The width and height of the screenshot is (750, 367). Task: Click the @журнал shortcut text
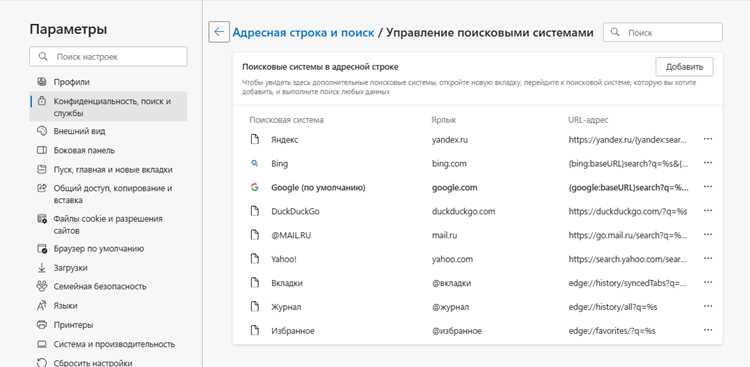pos(451,307)
